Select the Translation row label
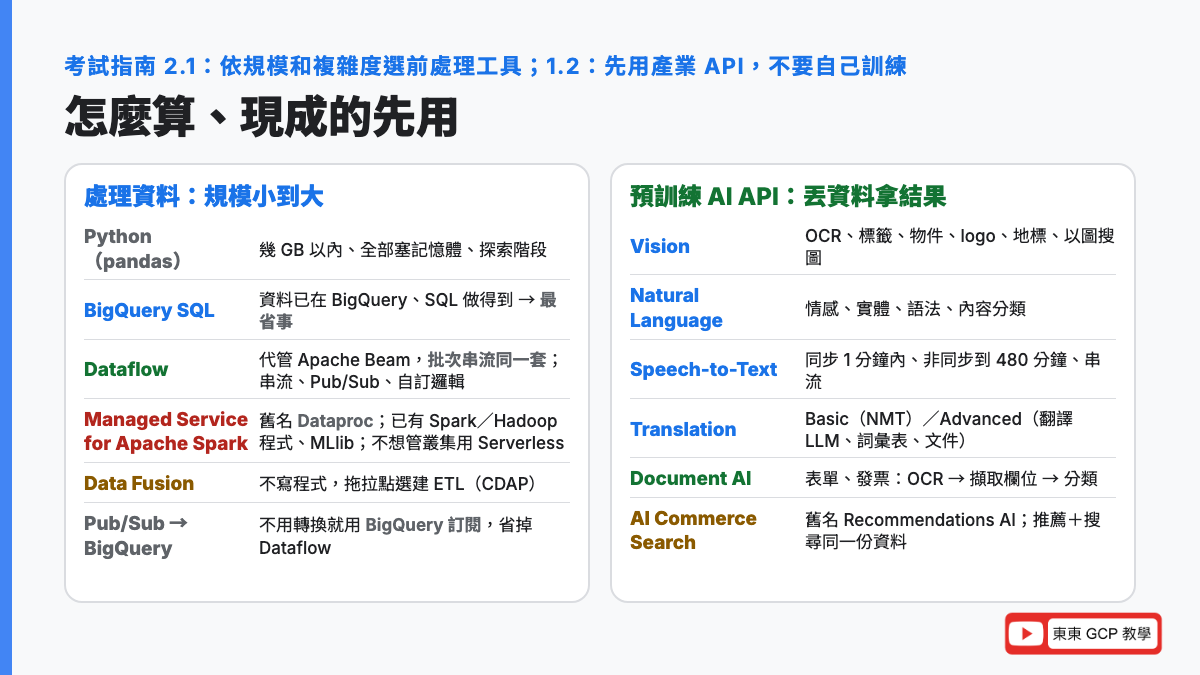 pos(683,429)
